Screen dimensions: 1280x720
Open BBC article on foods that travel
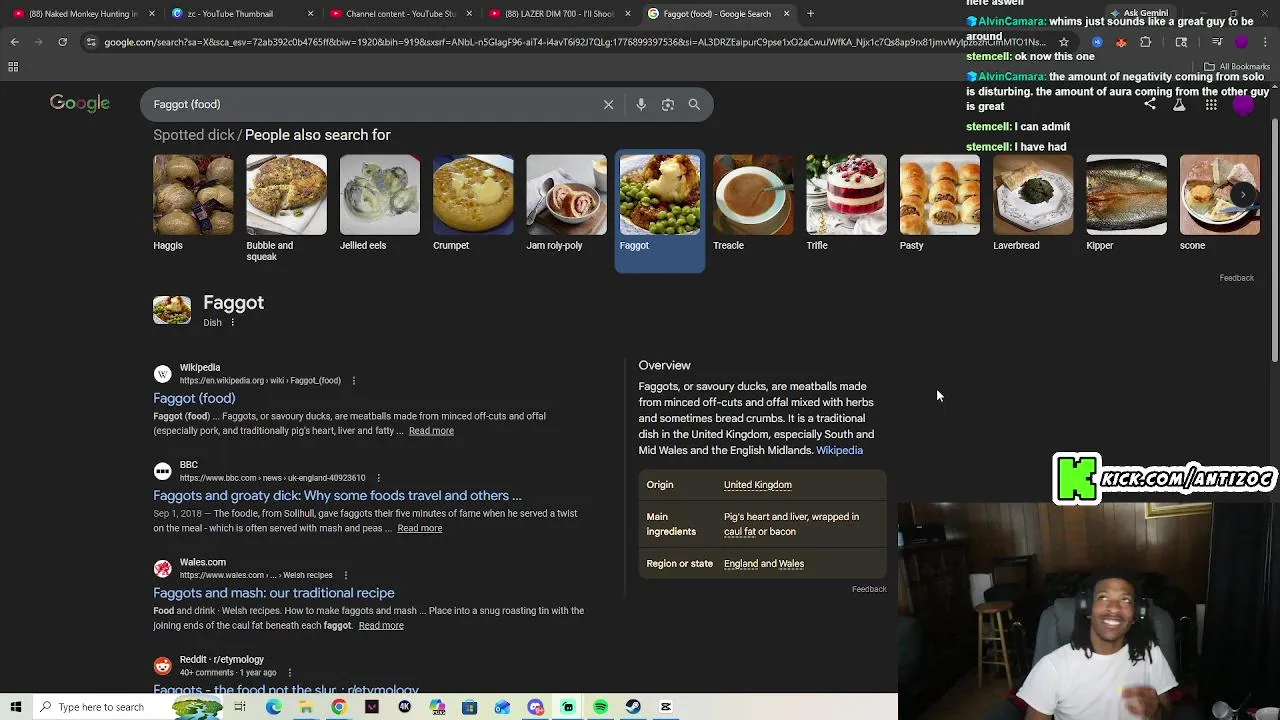[x=337, y=496]
